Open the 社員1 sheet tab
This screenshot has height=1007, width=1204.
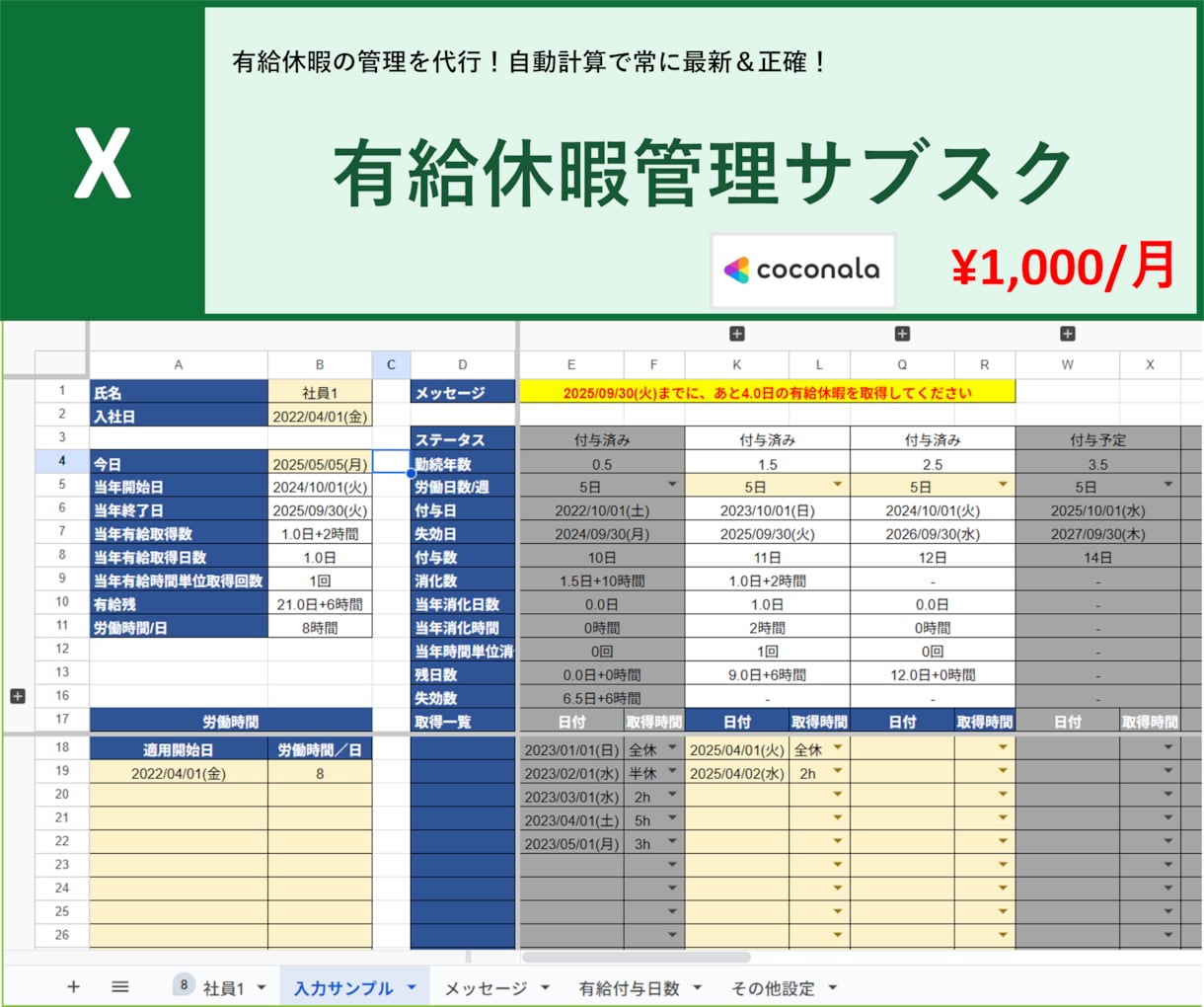point(223,987)
